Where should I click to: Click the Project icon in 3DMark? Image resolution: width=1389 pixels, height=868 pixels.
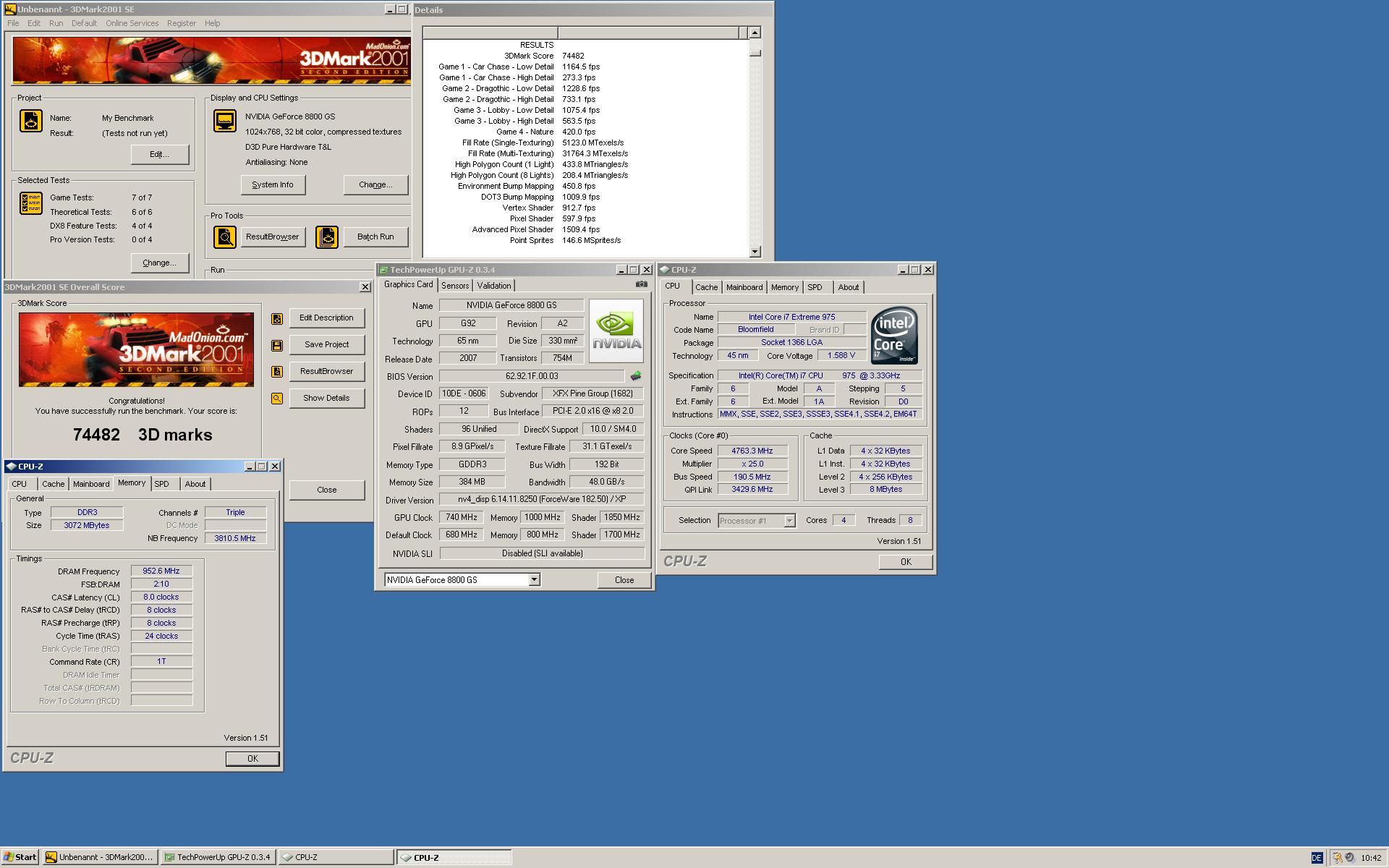tap(31, 121)
